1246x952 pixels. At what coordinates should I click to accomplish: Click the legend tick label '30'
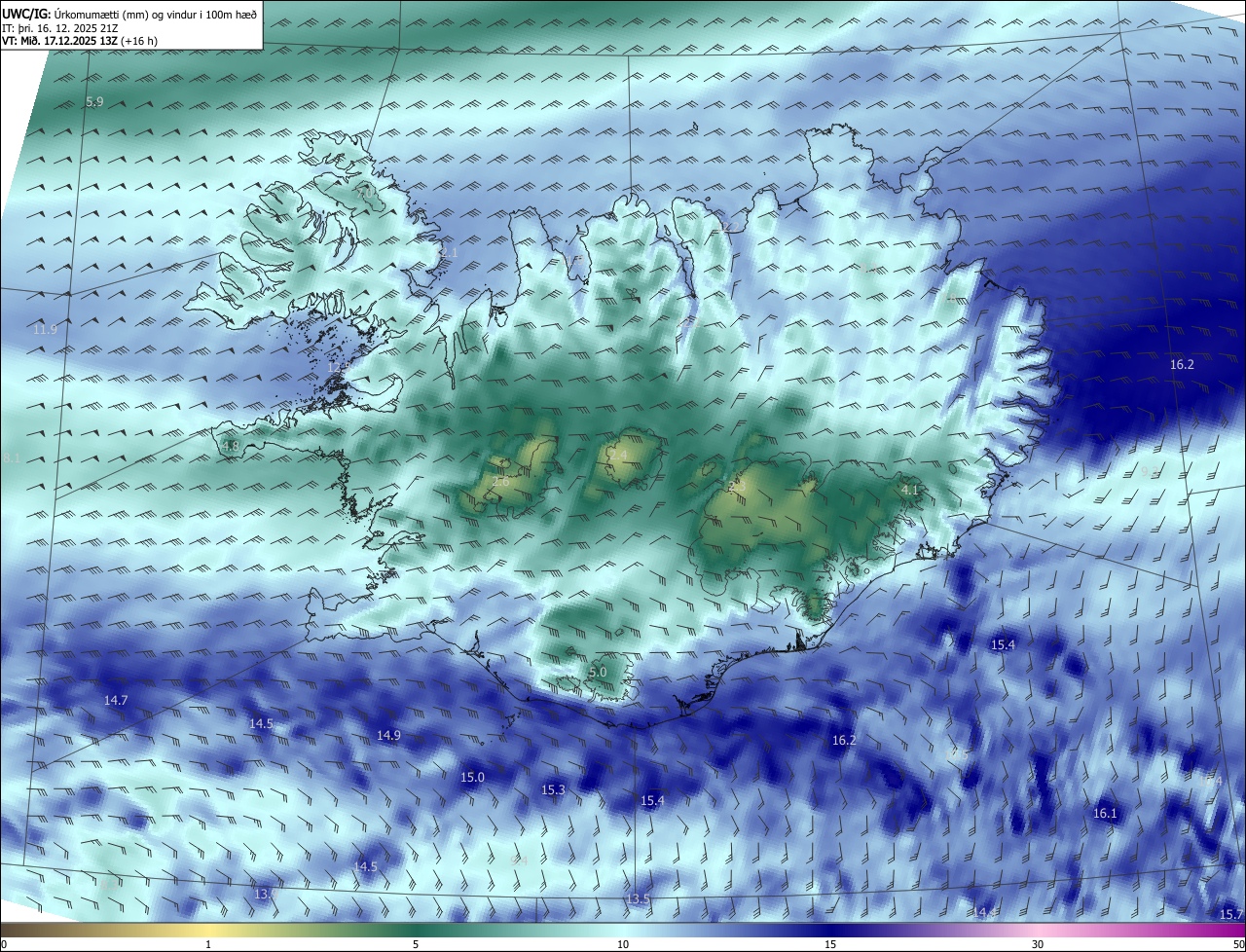tap(1038, 944)
